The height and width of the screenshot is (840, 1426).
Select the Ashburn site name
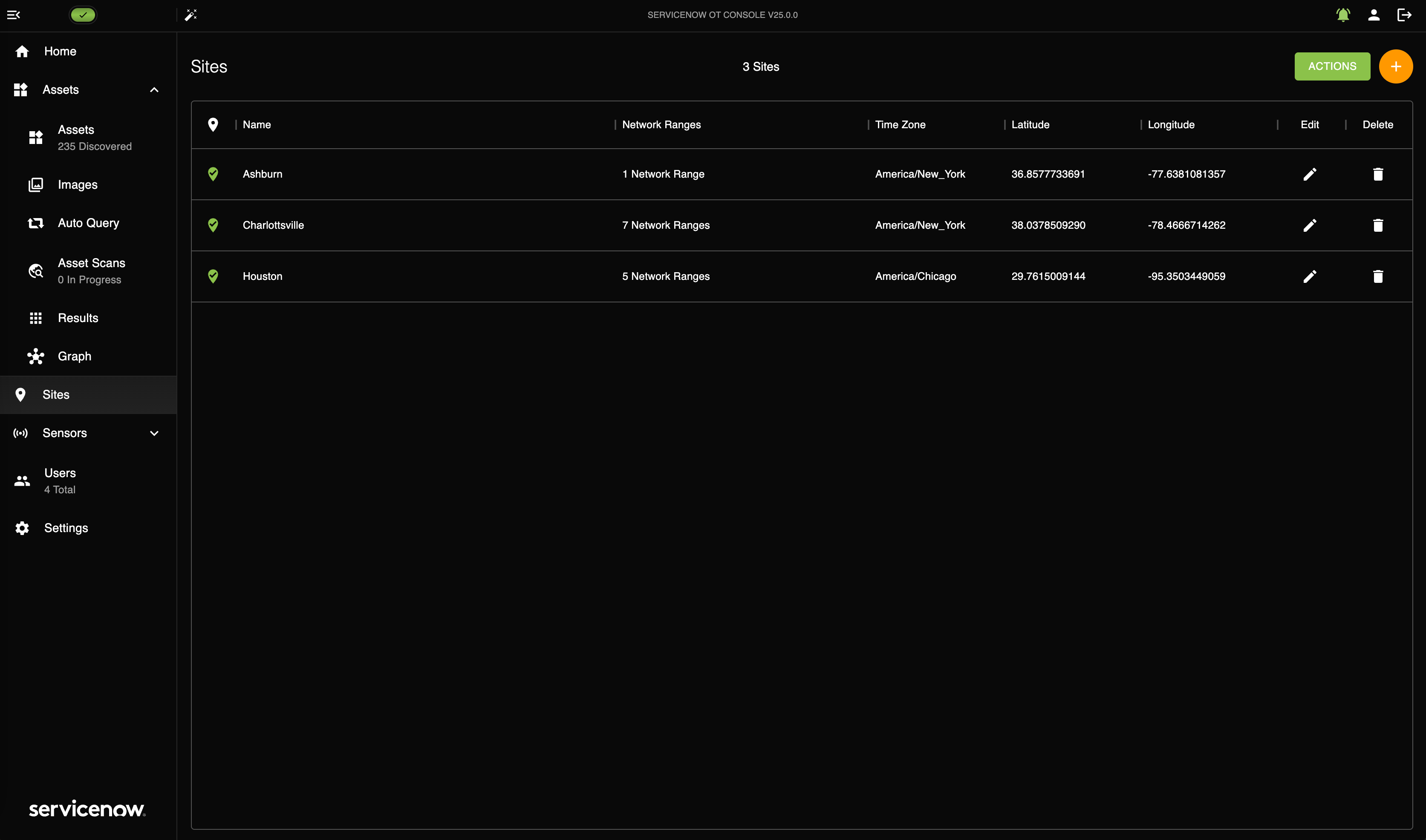click(x=262, y=174)
